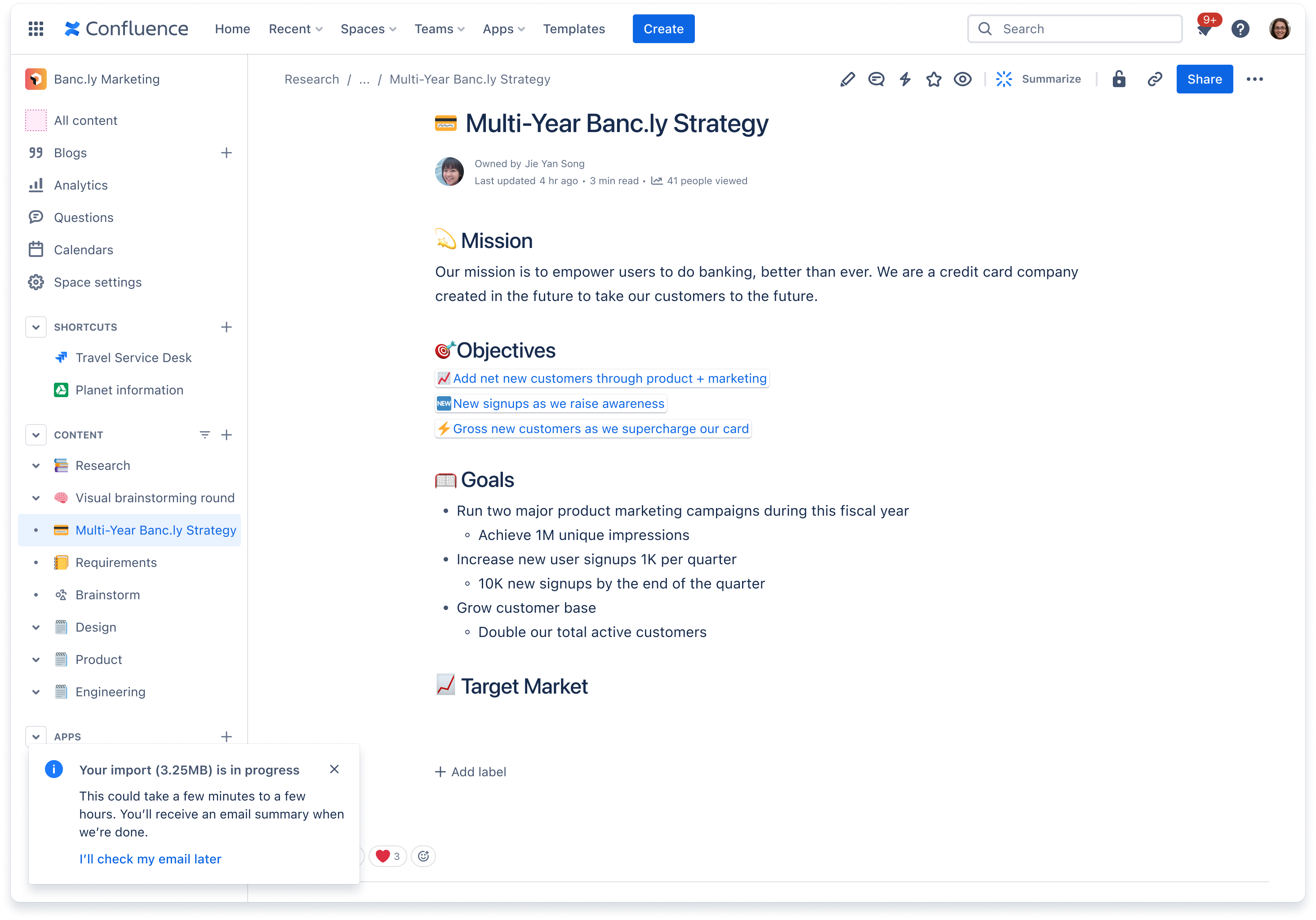Star this page

point(934,79)
